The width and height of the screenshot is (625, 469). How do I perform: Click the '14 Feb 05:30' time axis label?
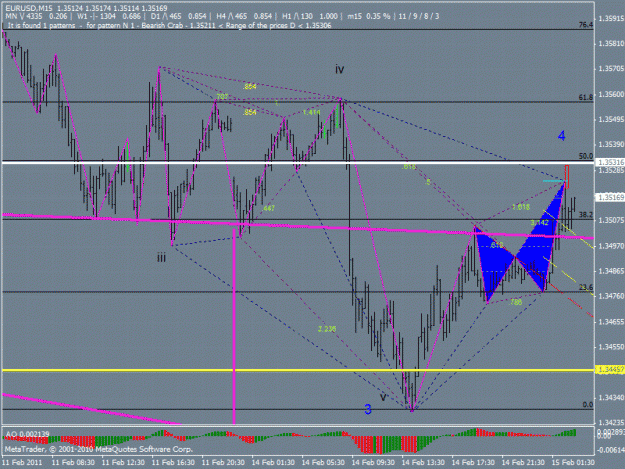[x=323, y=462]
